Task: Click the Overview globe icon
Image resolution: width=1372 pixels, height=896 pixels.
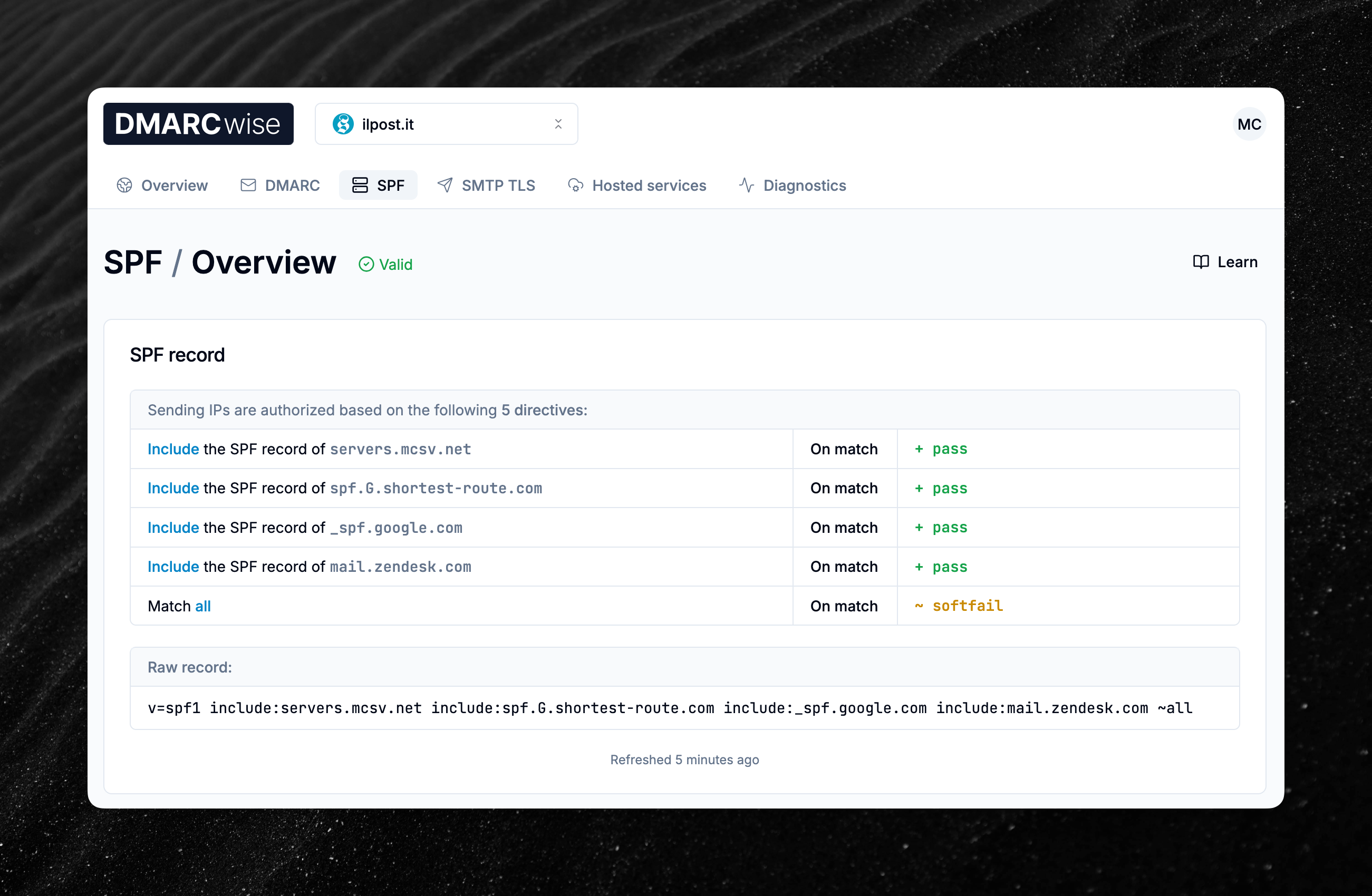Action: 124,185
